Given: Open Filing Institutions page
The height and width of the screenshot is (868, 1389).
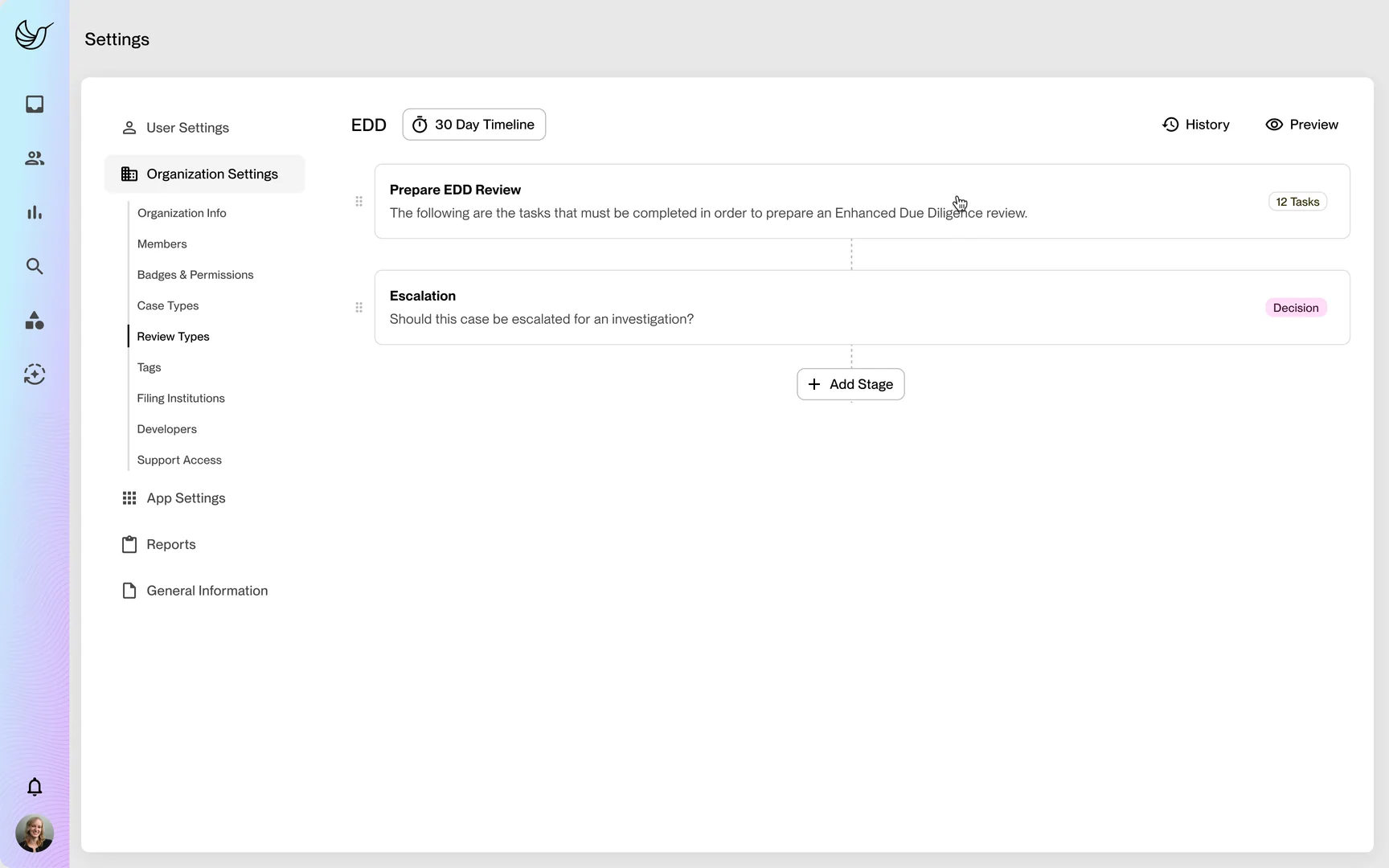Looking at the screenshot, I should (181, 399).
